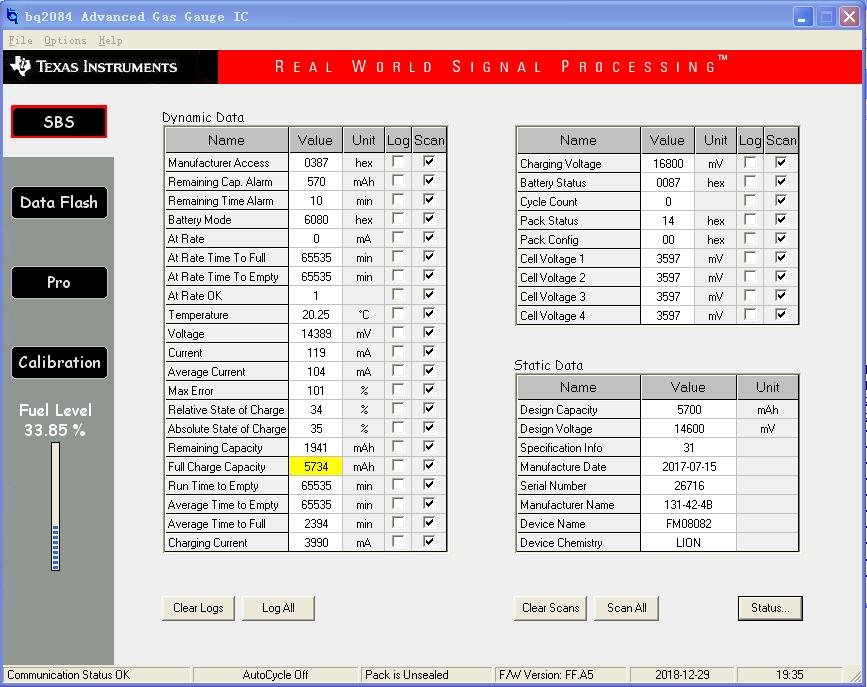Switch to the SBS screen
This screenshot has width=867, height=687.
(59, 122)
